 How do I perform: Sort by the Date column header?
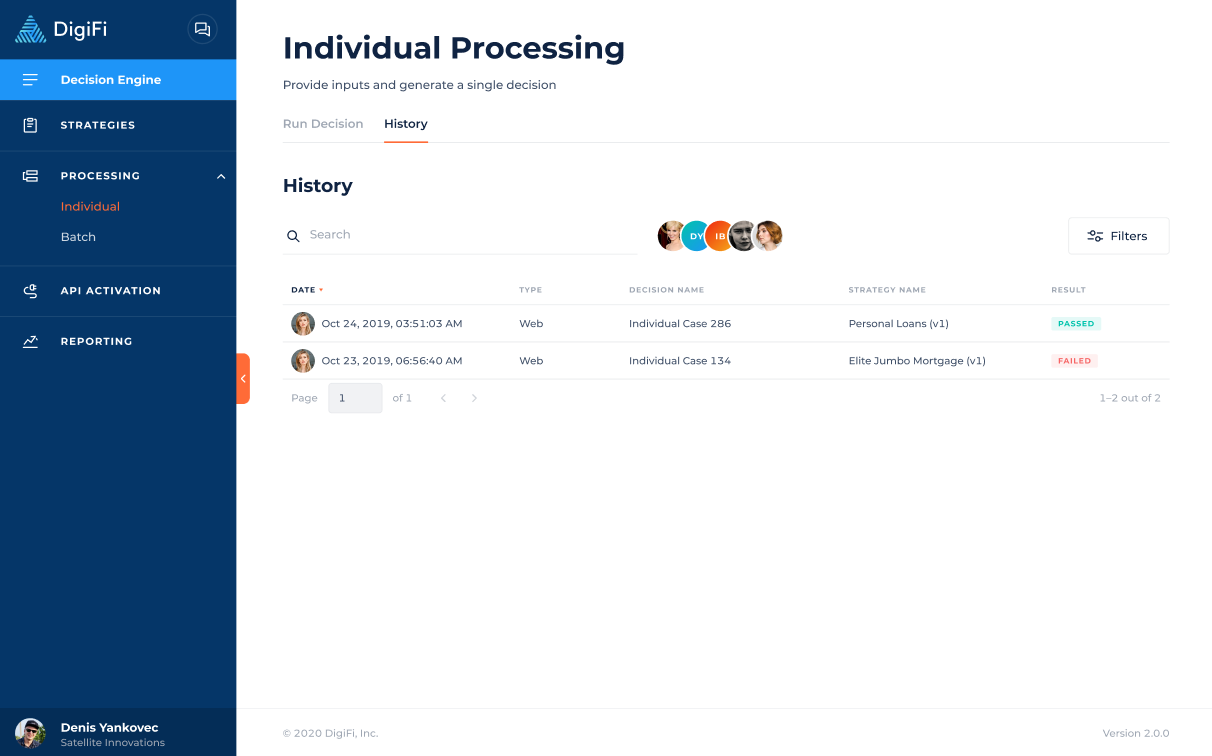pos(307,290)
